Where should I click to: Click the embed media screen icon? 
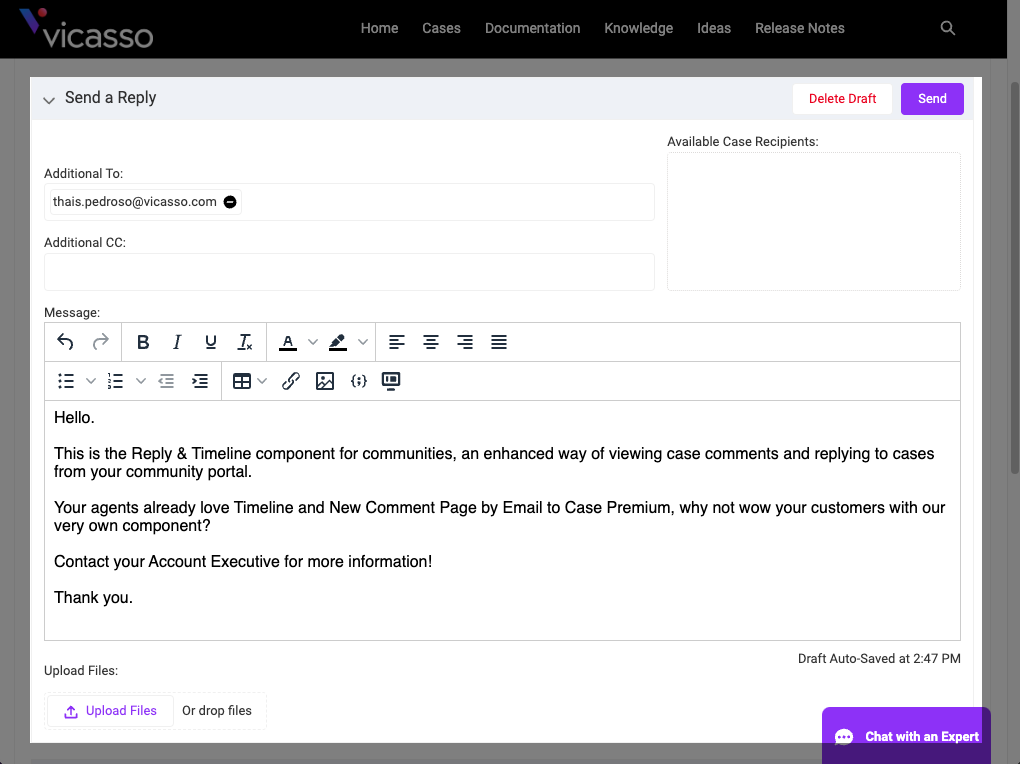(391, 381)
